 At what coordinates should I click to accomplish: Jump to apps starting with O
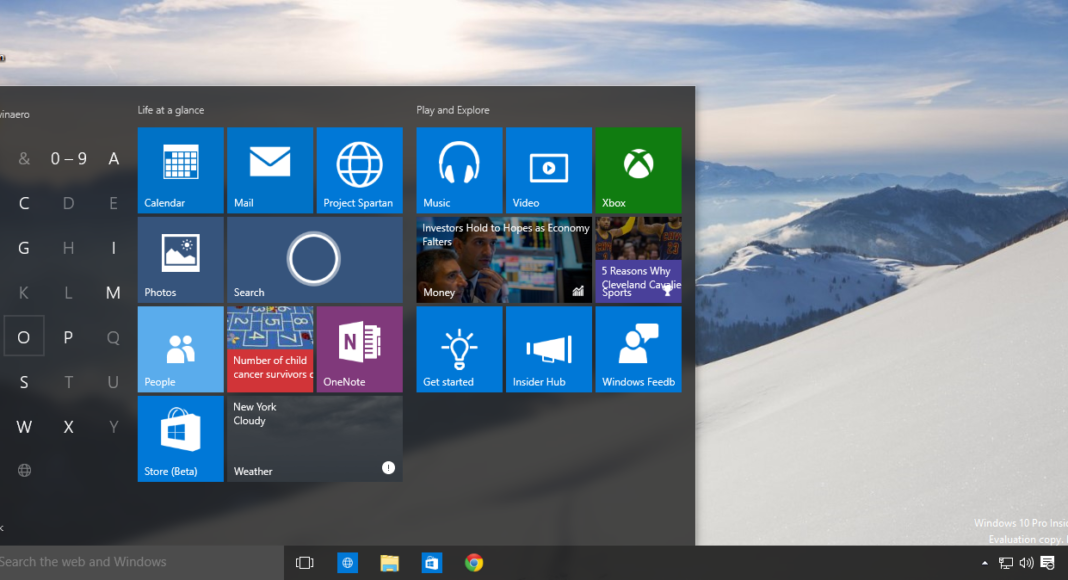pyautogui.click(x=24, y=337)
